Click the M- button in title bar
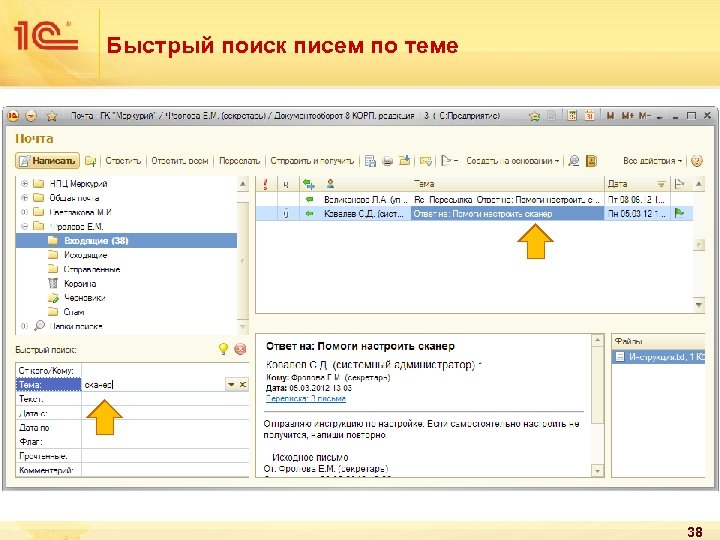The height and width of the screenshot is (540, 720). [644, 116]
